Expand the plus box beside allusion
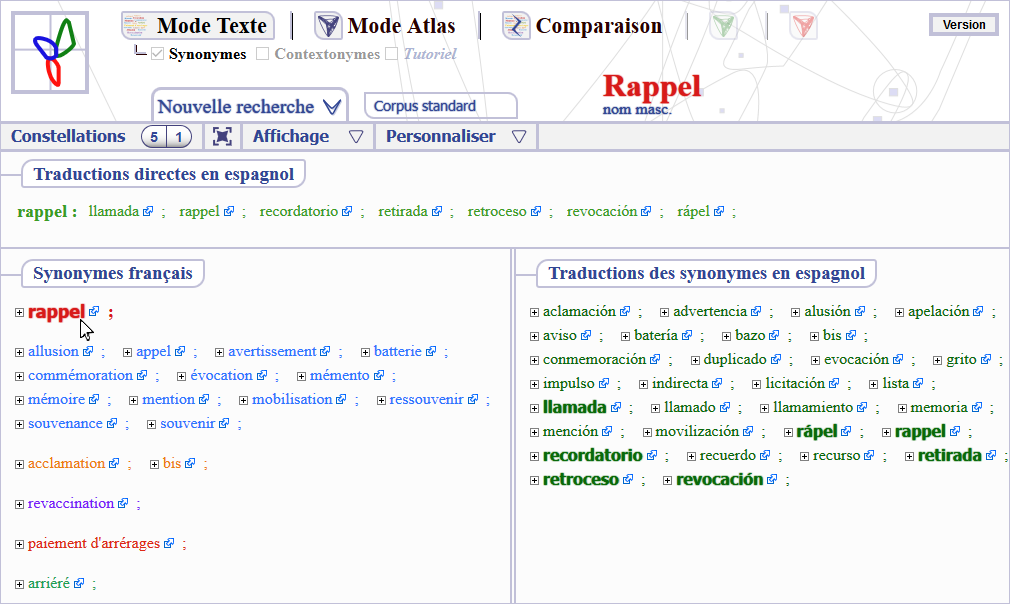1010x604 pixels. 20,352
